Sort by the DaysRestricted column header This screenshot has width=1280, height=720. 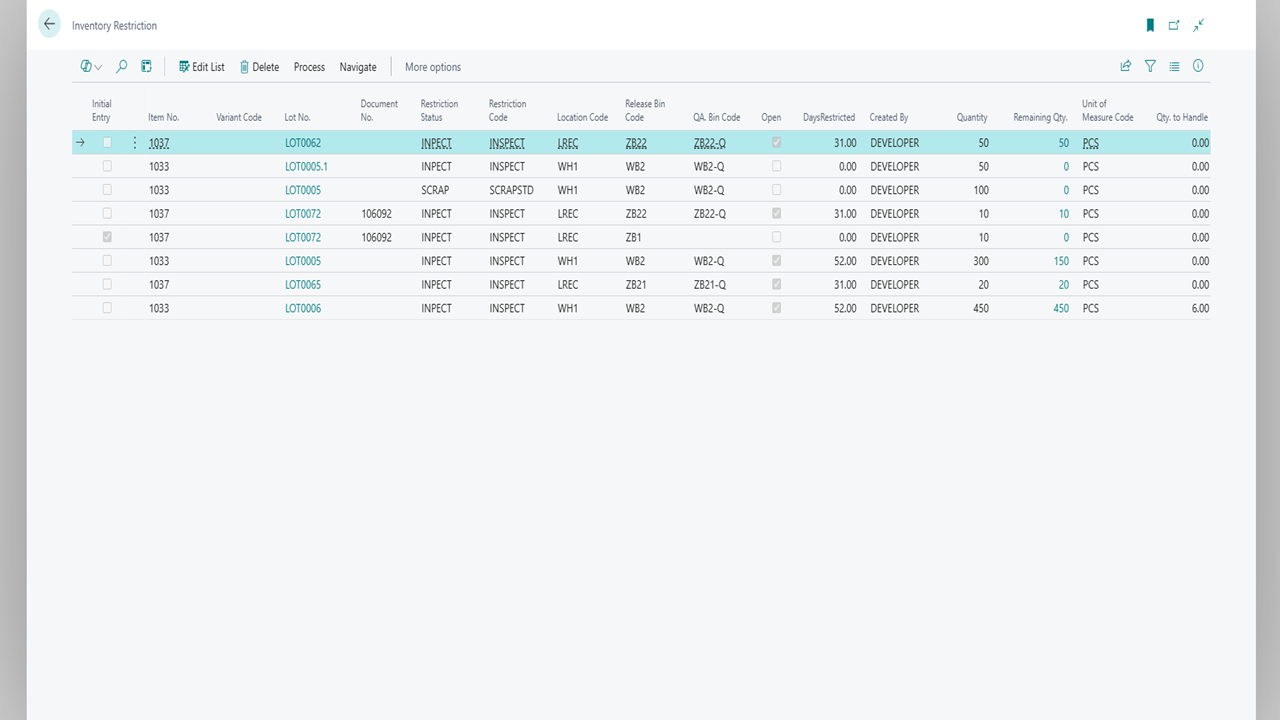coord(828,117)
